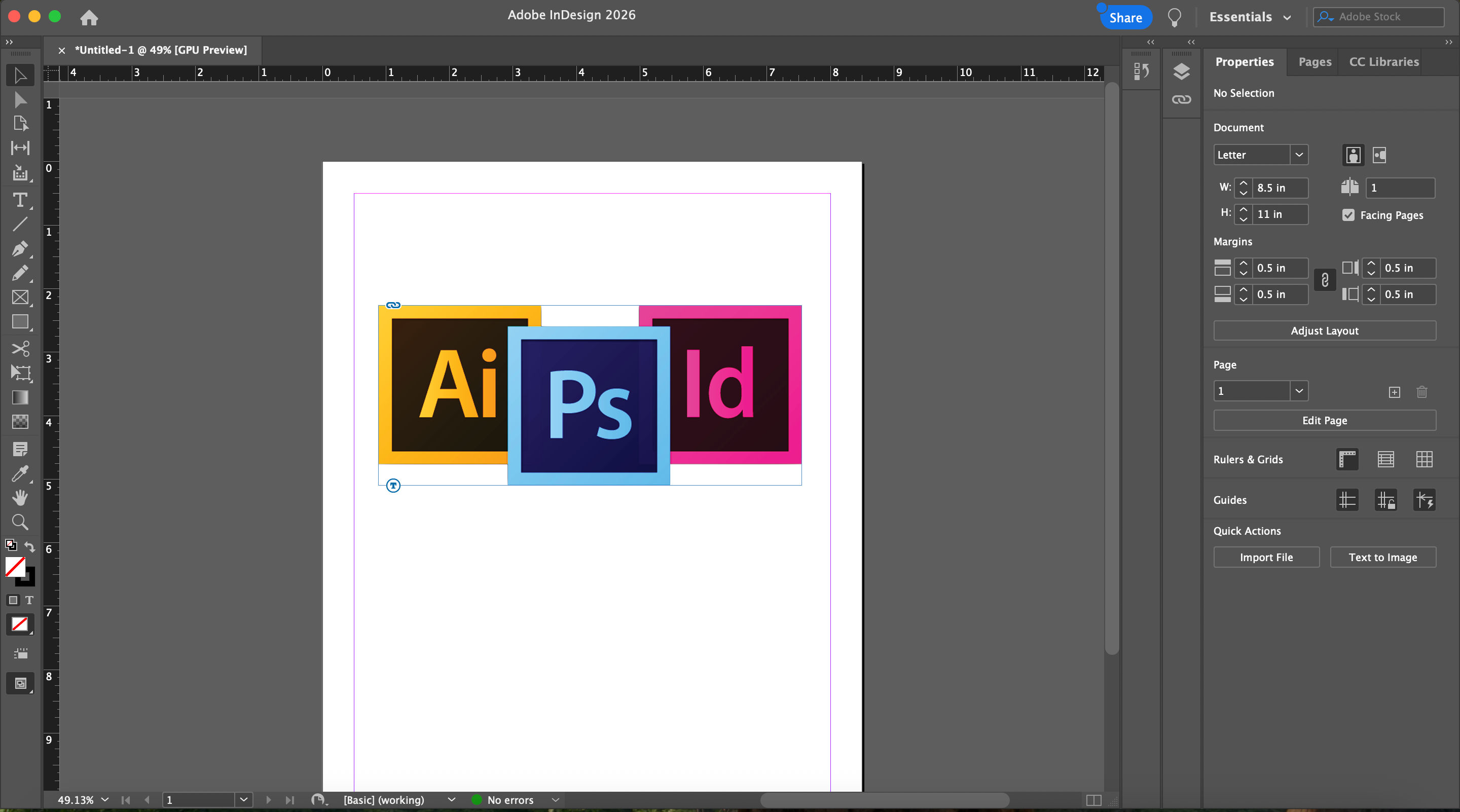This screenshot has width=1460, height=812.
Task: Switch to the Pages tab
Action: (1315, 62)
